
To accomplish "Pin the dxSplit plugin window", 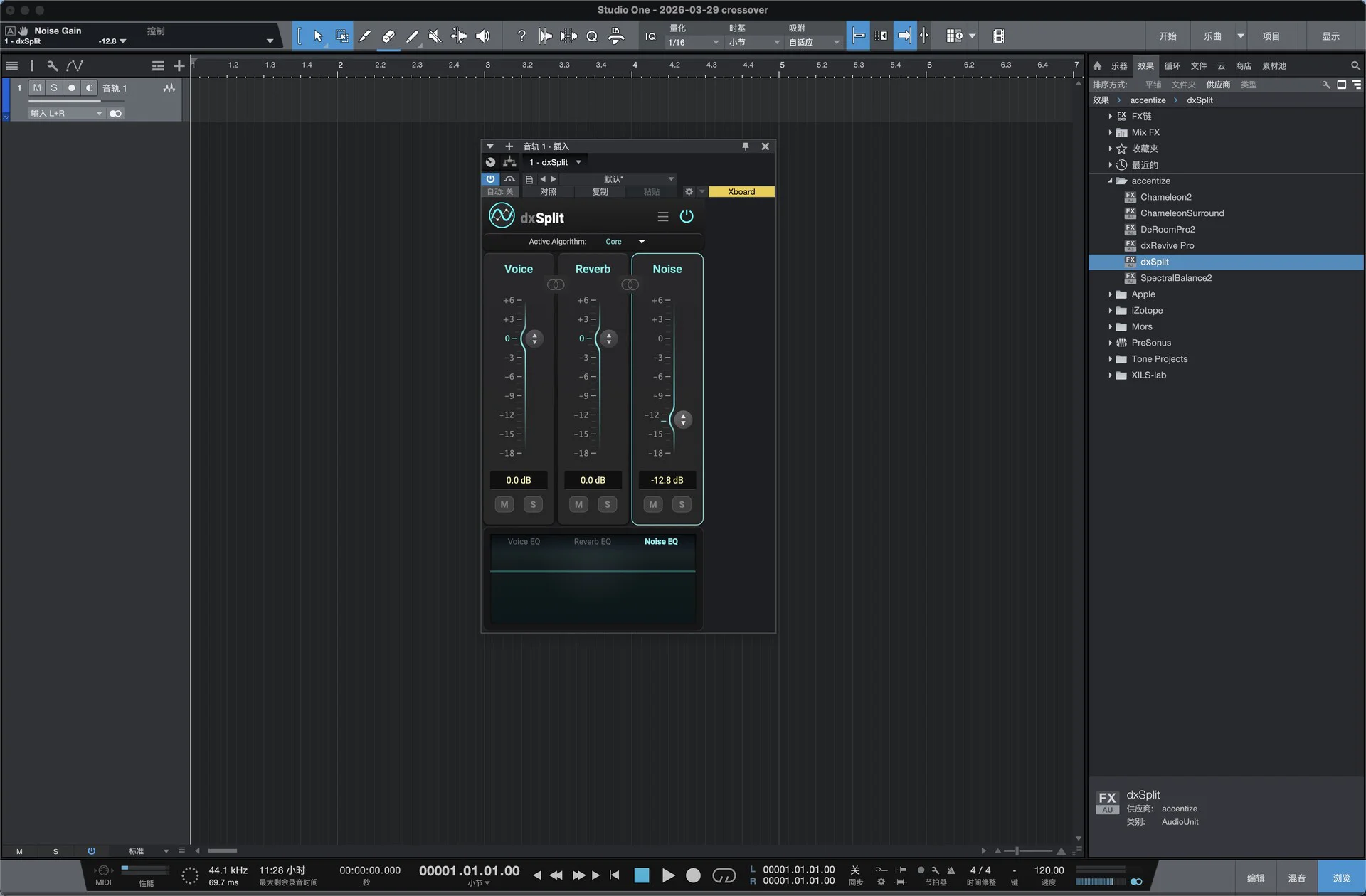I will (745, 146).
